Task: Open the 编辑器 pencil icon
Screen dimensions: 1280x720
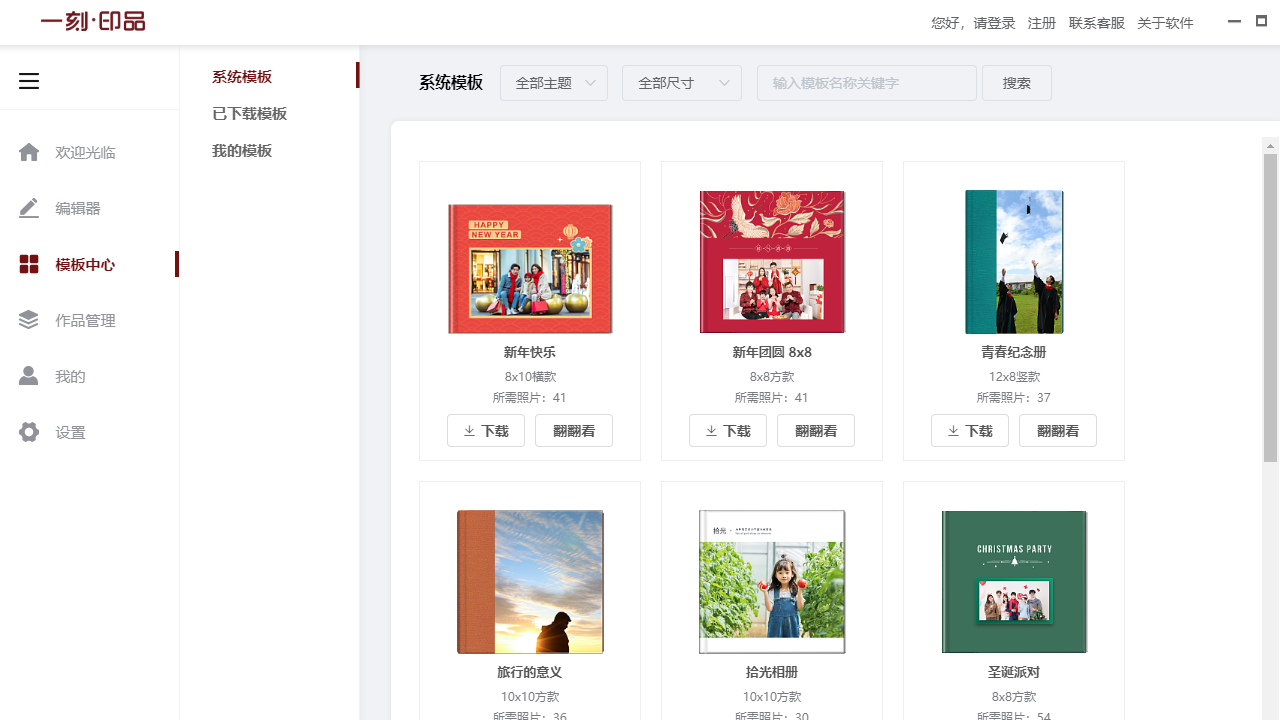Action: click(29, 208)
